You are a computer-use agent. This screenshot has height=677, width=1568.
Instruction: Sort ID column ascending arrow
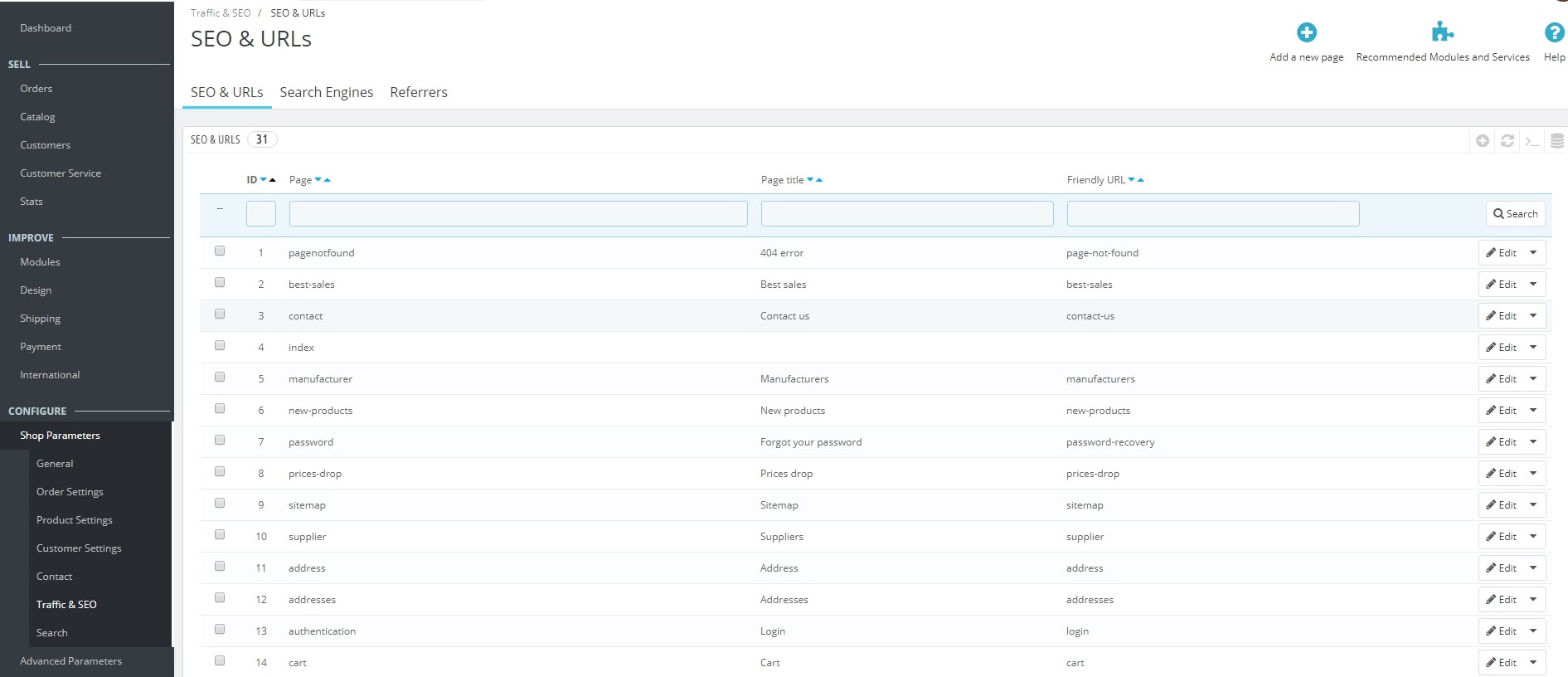272,180
